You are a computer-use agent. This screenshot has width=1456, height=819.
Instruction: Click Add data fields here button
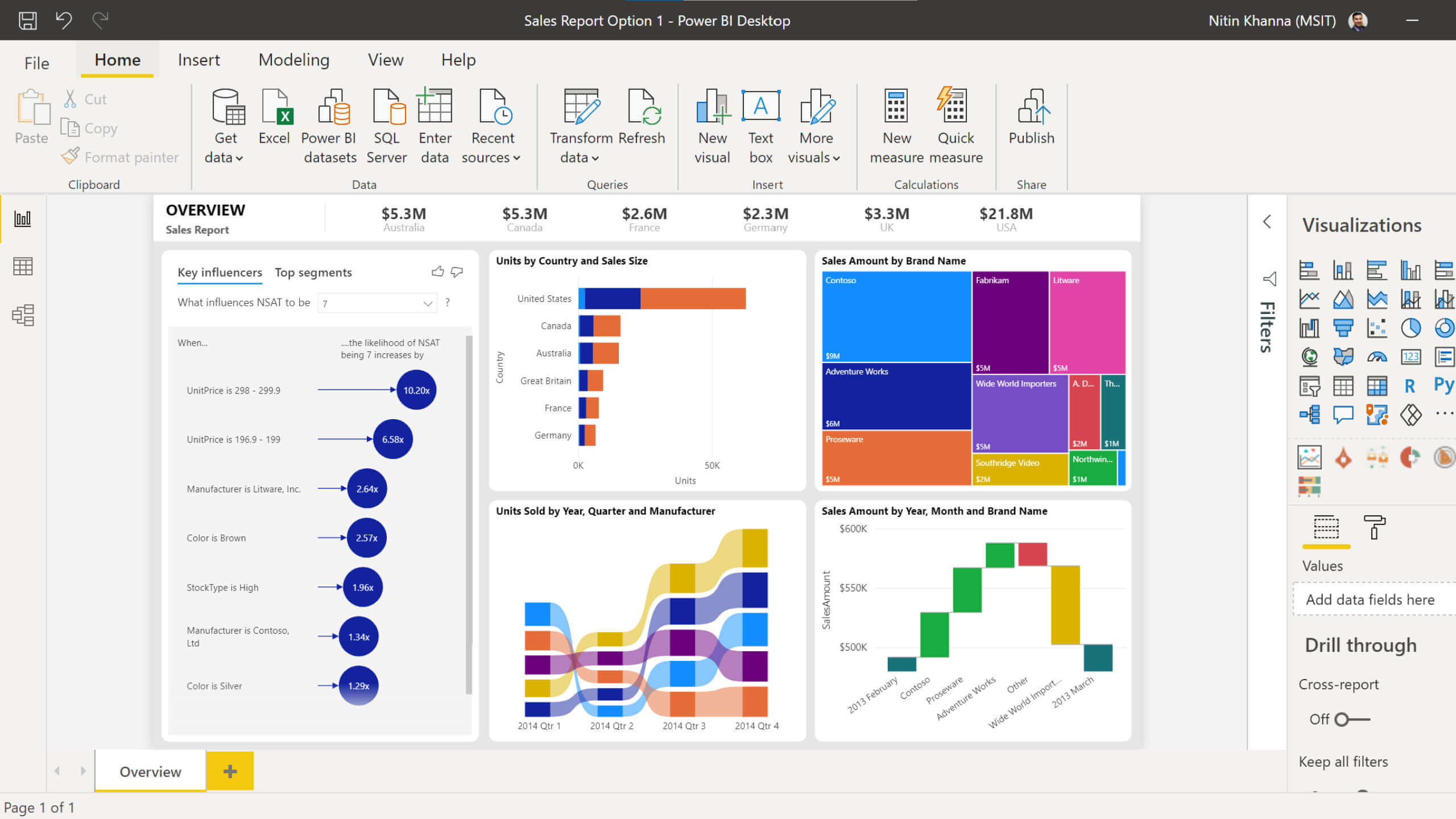click(x=1371, y=599)
